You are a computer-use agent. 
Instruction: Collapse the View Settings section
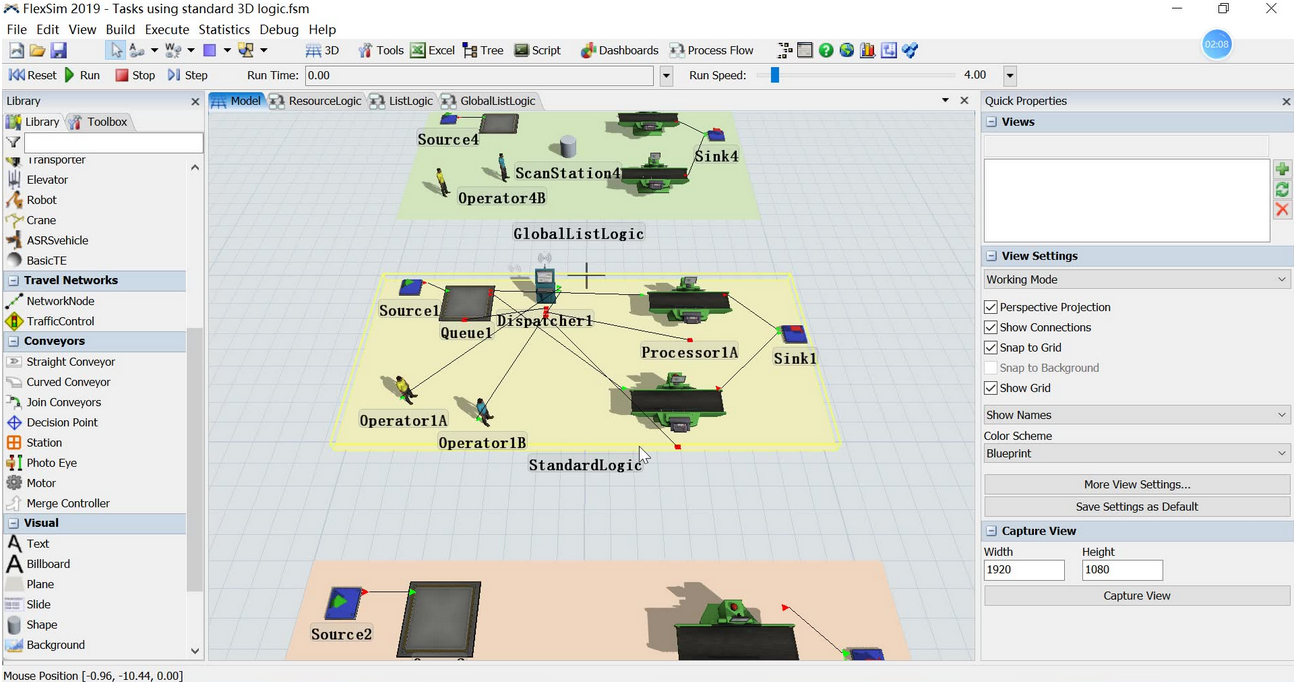pyautogui.click(x=991, y=256)
